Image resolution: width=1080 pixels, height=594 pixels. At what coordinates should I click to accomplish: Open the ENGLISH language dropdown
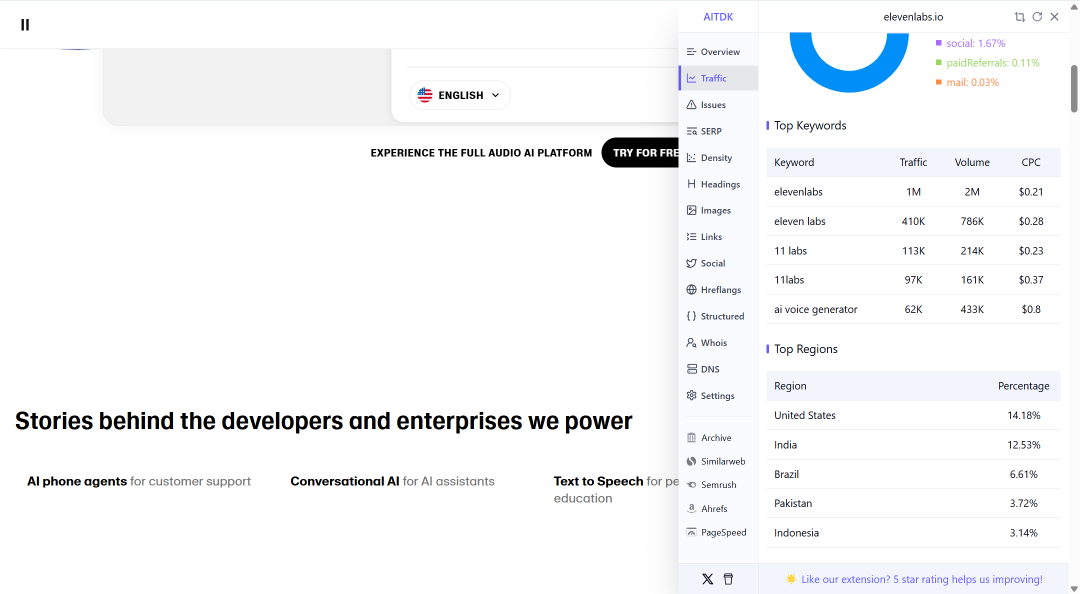(459, 95)
